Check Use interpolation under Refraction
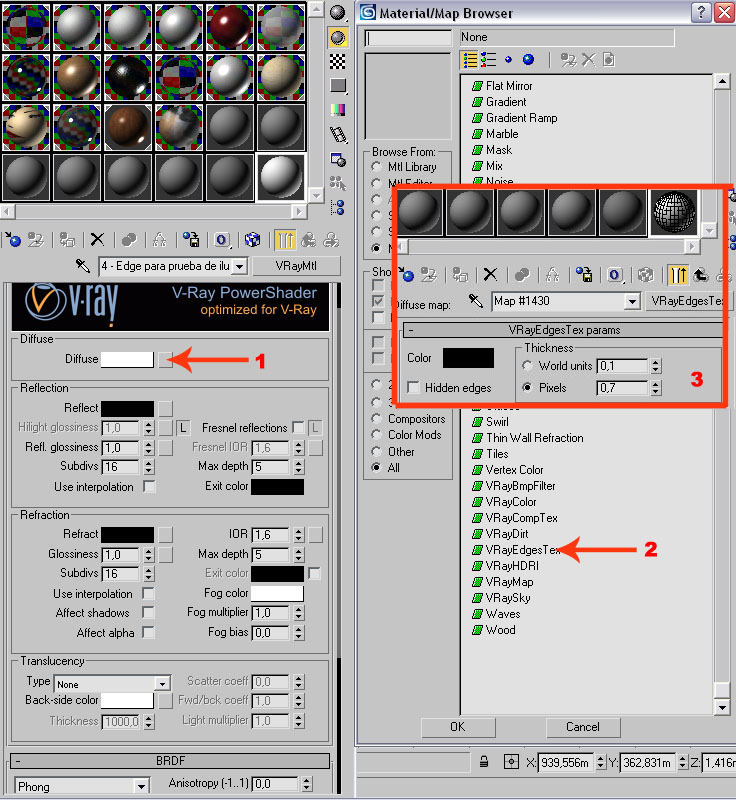This screenshot has height=800, width=736. click(148, 593)
